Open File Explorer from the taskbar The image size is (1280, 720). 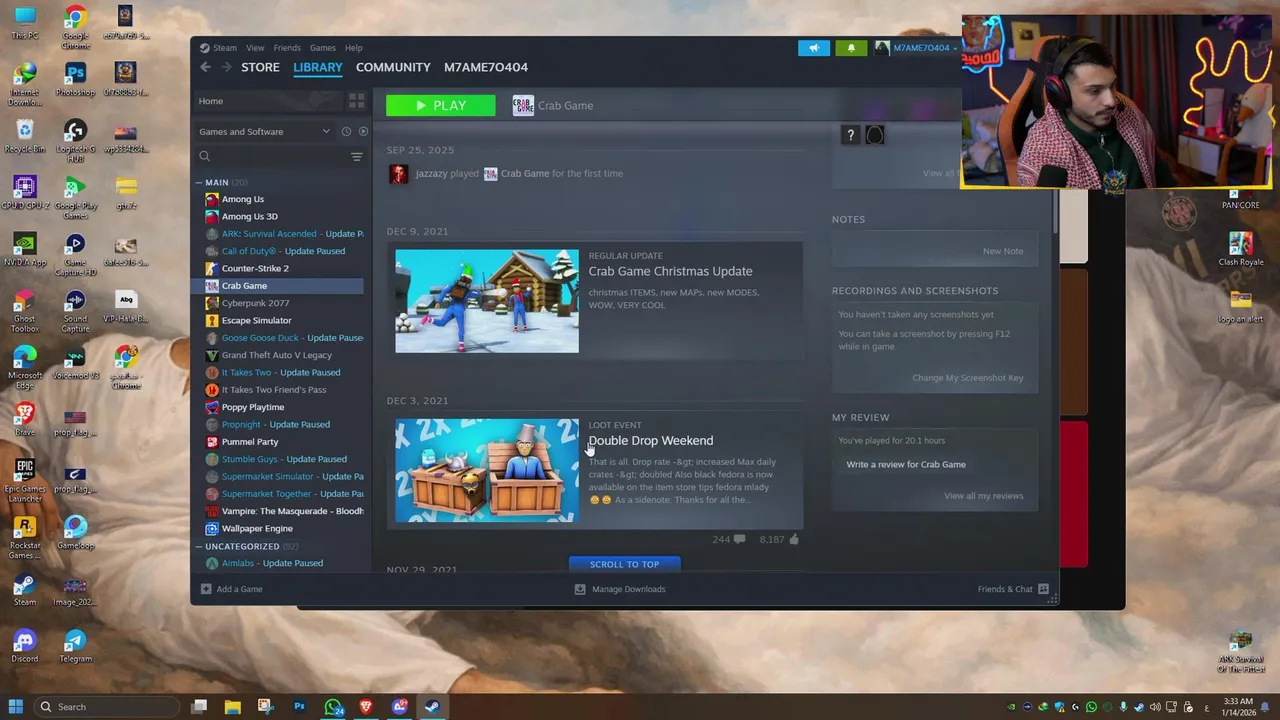pyautogui.click(x=232, y=707)
